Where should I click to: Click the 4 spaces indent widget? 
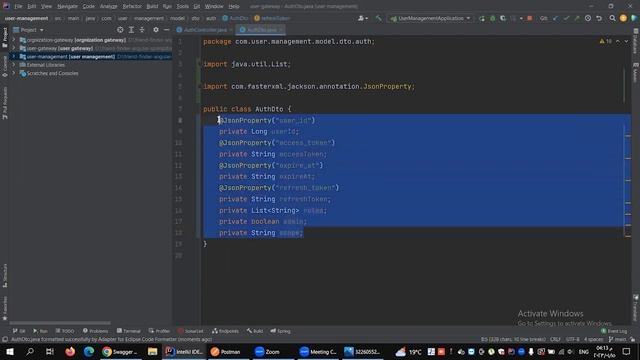pos(593,340)
